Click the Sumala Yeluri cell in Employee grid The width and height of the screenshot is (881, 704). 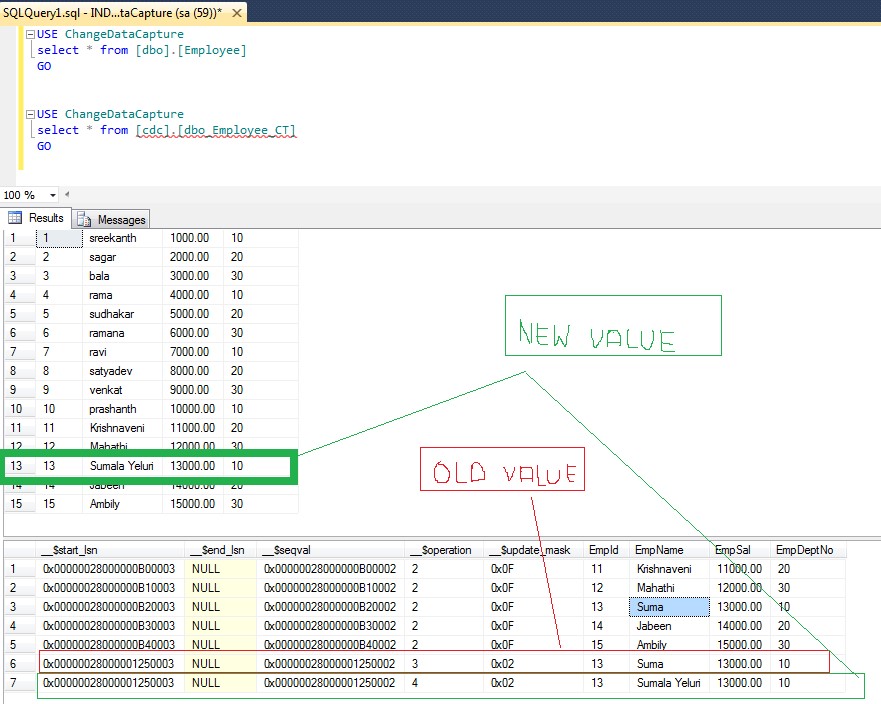[121, 466]
